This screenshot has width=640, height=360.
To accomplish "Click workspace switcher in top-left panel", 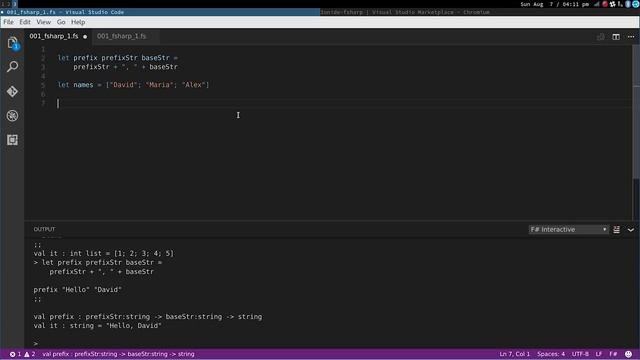I will pyautogui.click(x=9, y=4).
